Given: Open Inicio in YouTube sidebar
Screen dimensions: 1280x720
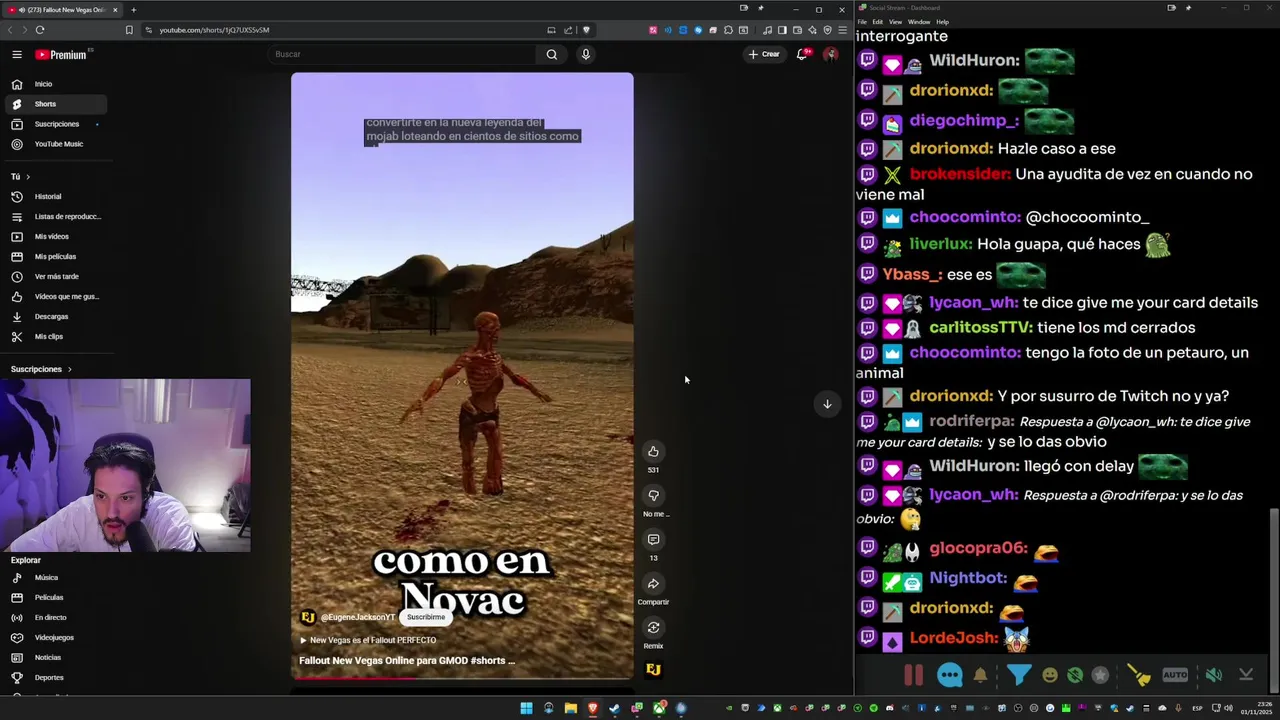Looking at the screenshot, I should [54, 84].
